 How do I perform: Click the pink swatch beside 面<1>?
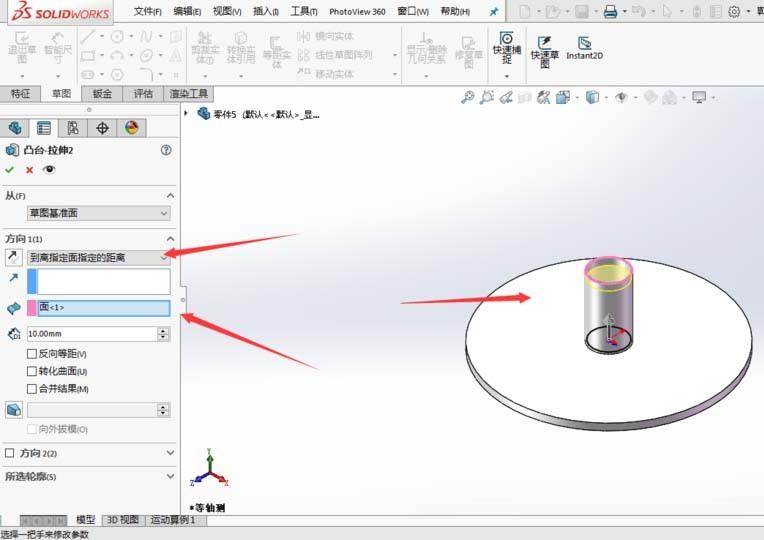coord(32,308)
